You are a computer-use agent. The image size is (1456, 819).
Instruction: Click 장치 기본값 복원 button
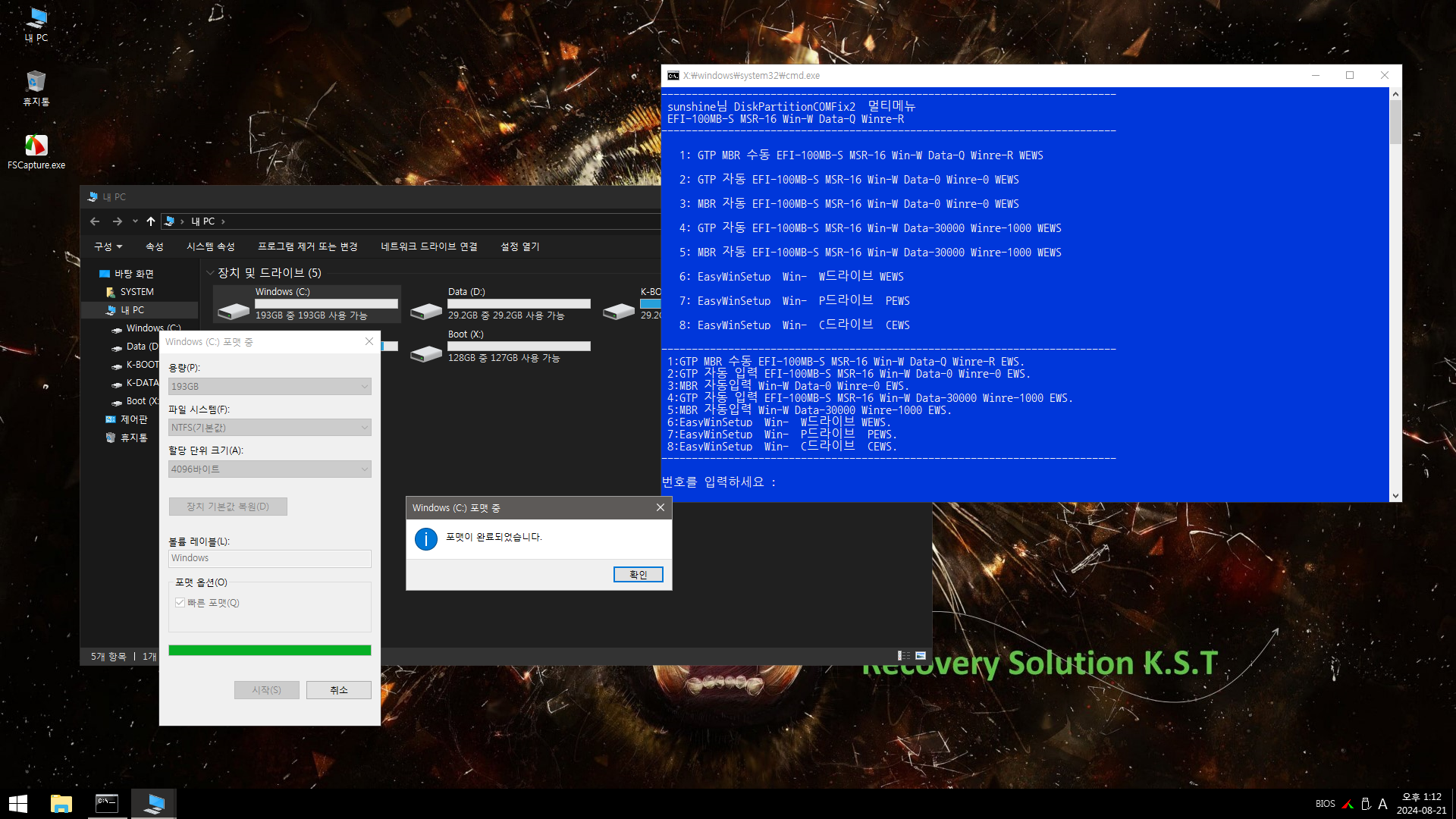pos(228,507)
